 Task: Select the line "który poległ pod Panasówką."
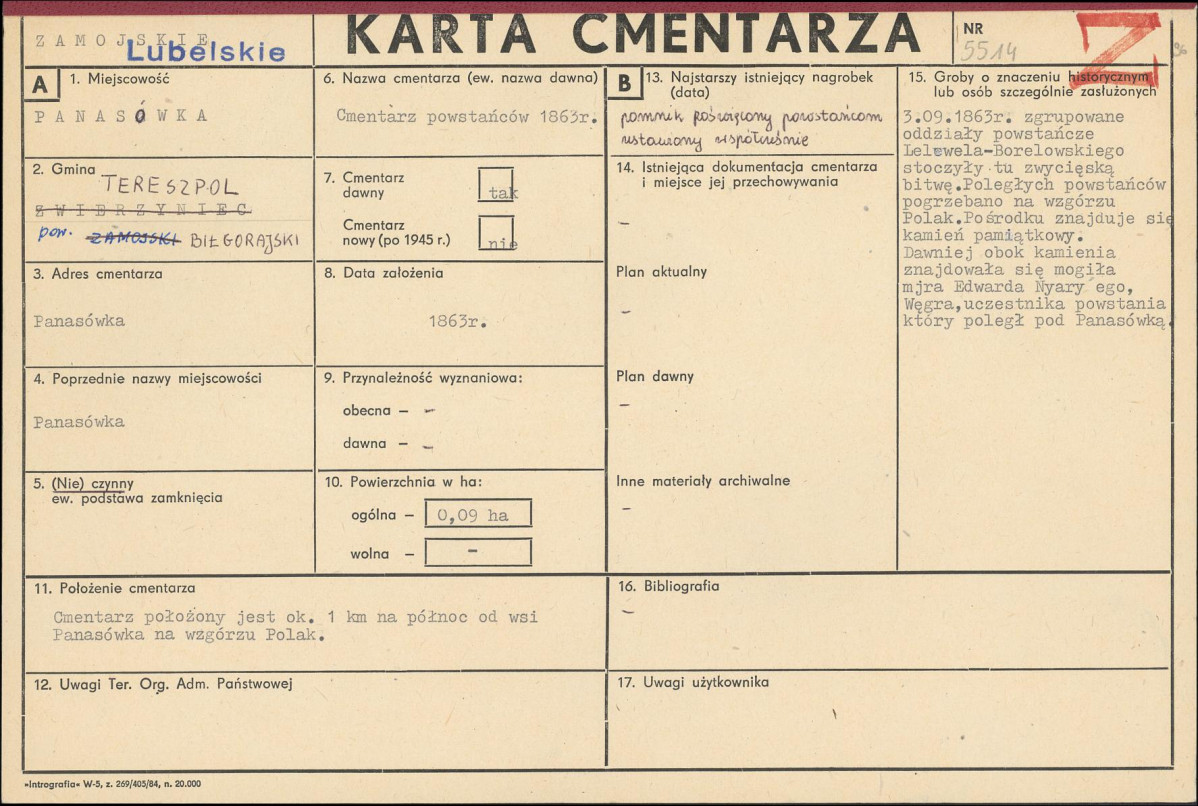(x=1036, y=320)
